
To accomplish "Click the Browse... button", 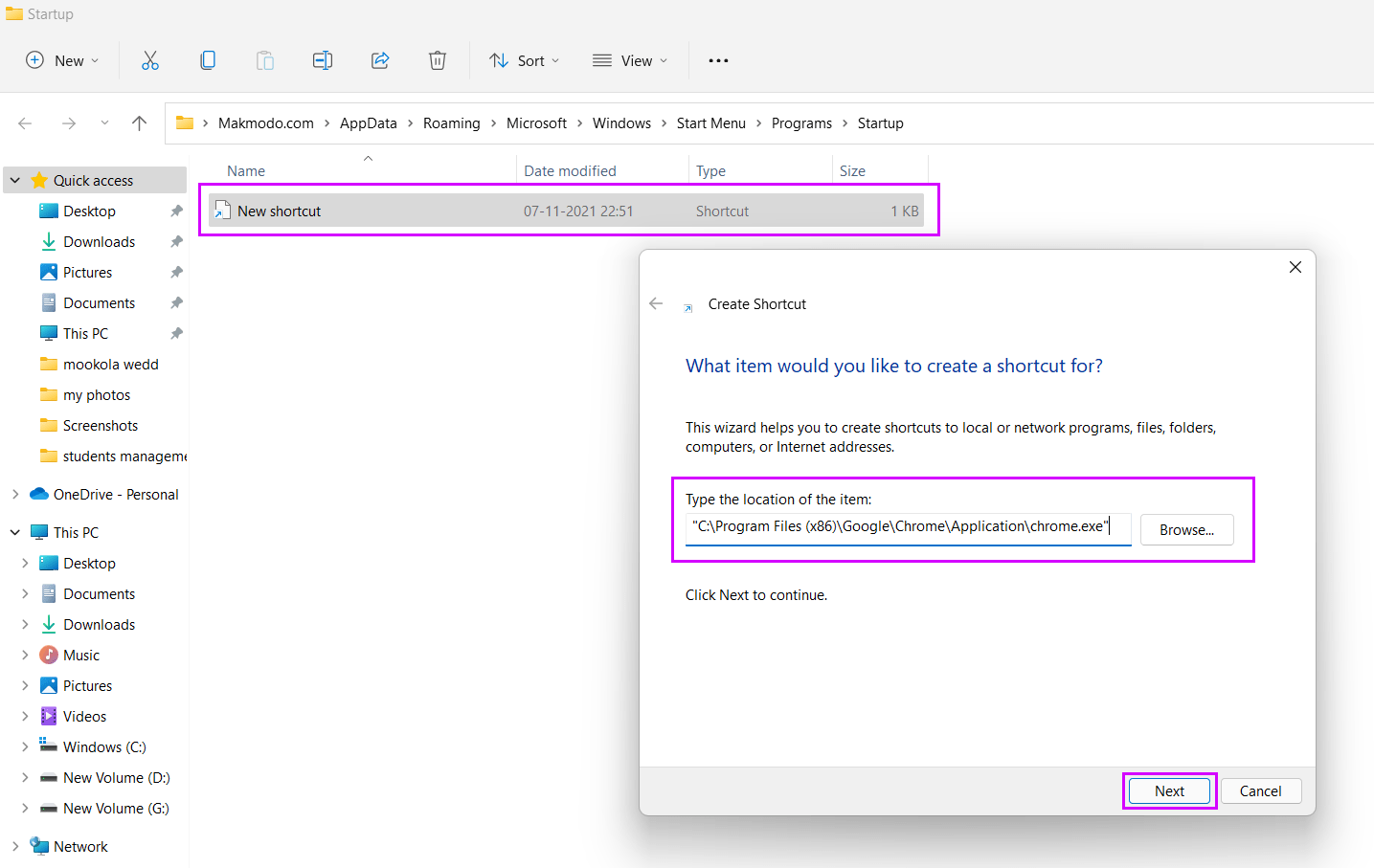I will point(1186,530).
